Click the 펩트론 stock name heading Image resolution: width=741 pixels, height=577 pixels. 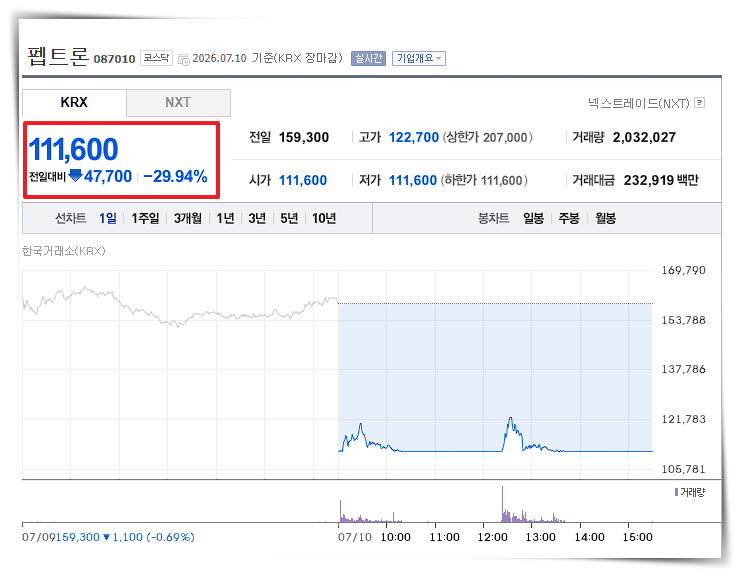58,57
